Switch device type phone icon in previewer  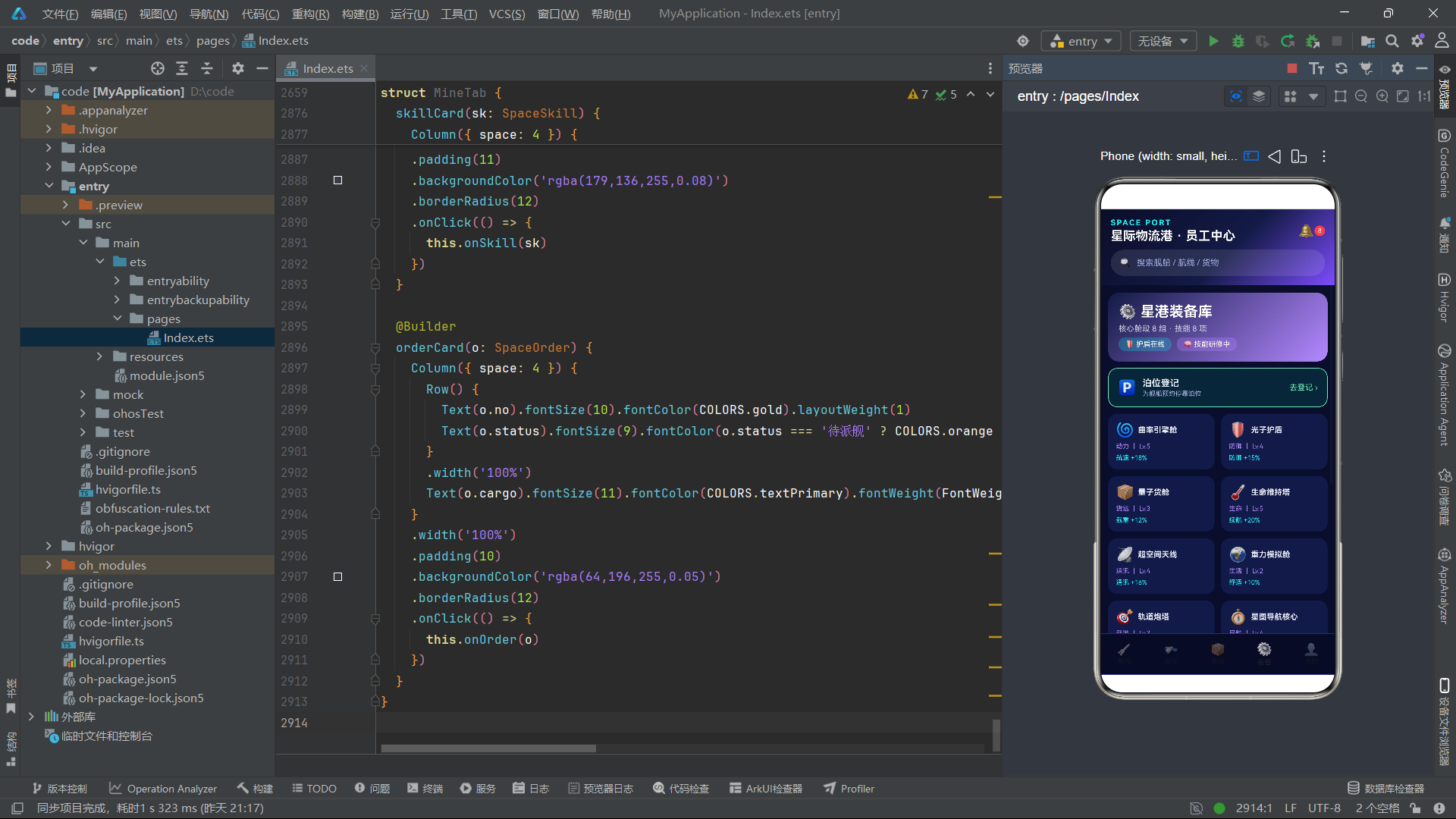coord(1299,156)
